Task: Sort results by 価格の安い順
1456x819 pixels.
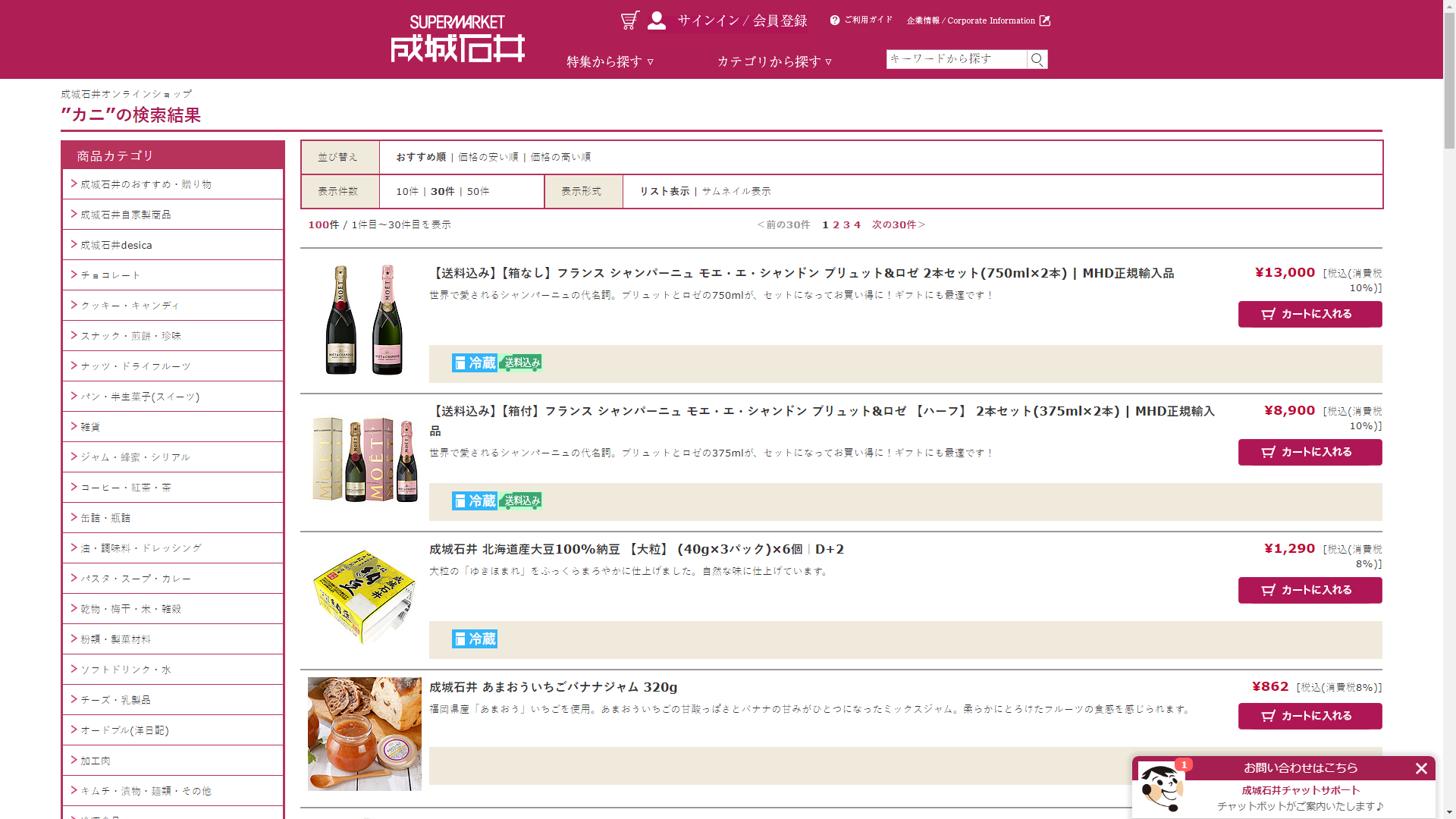Action: click(x=488, y=157)
